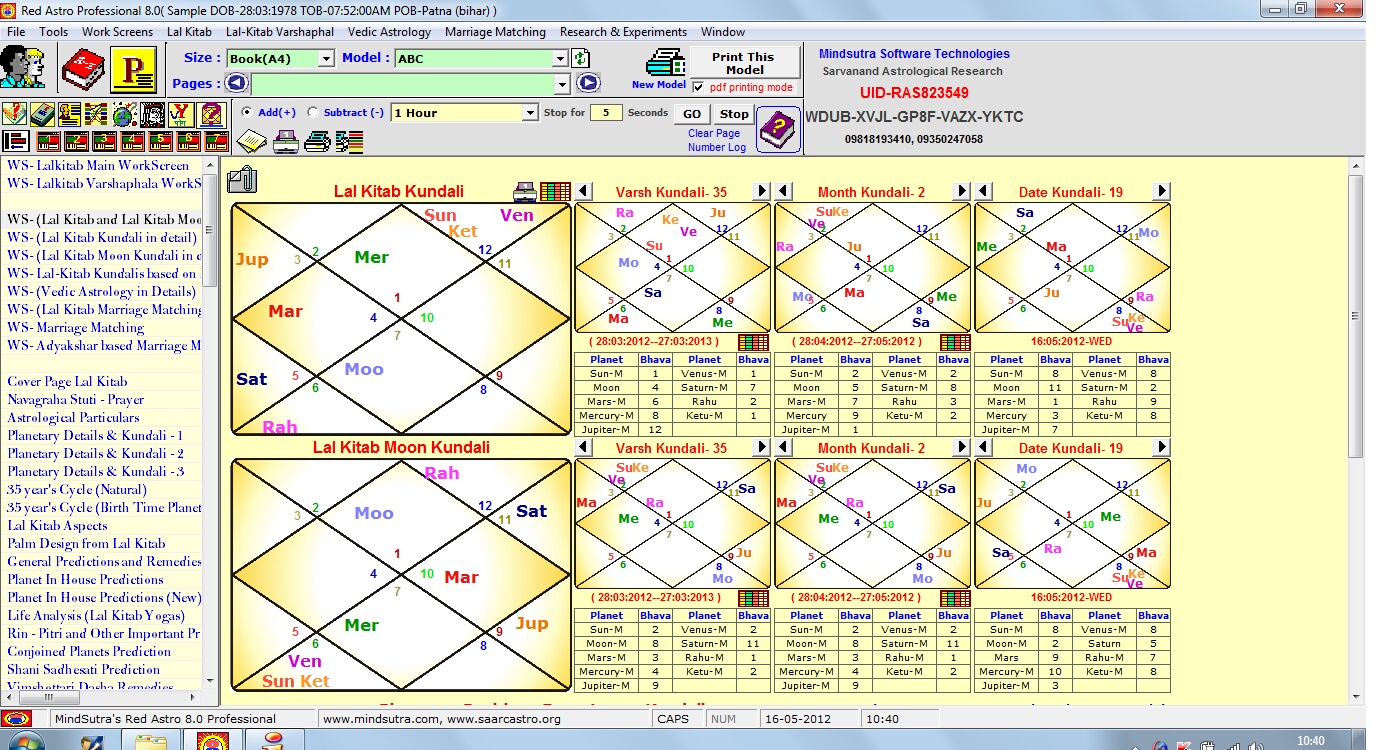Click previous arrow of Date Kundali in Moon Kundali row

coord(985,448)
